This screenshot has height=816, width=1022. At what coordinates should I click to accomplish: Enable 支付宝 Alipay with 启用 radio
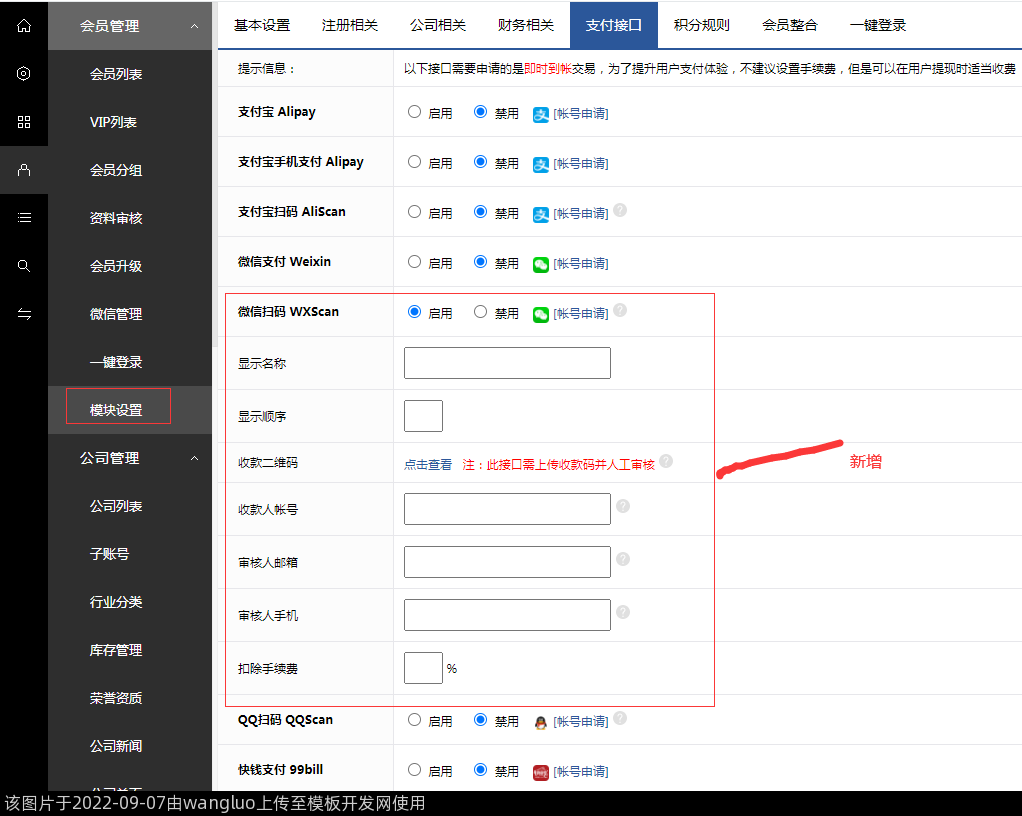(x=414, y=112)
